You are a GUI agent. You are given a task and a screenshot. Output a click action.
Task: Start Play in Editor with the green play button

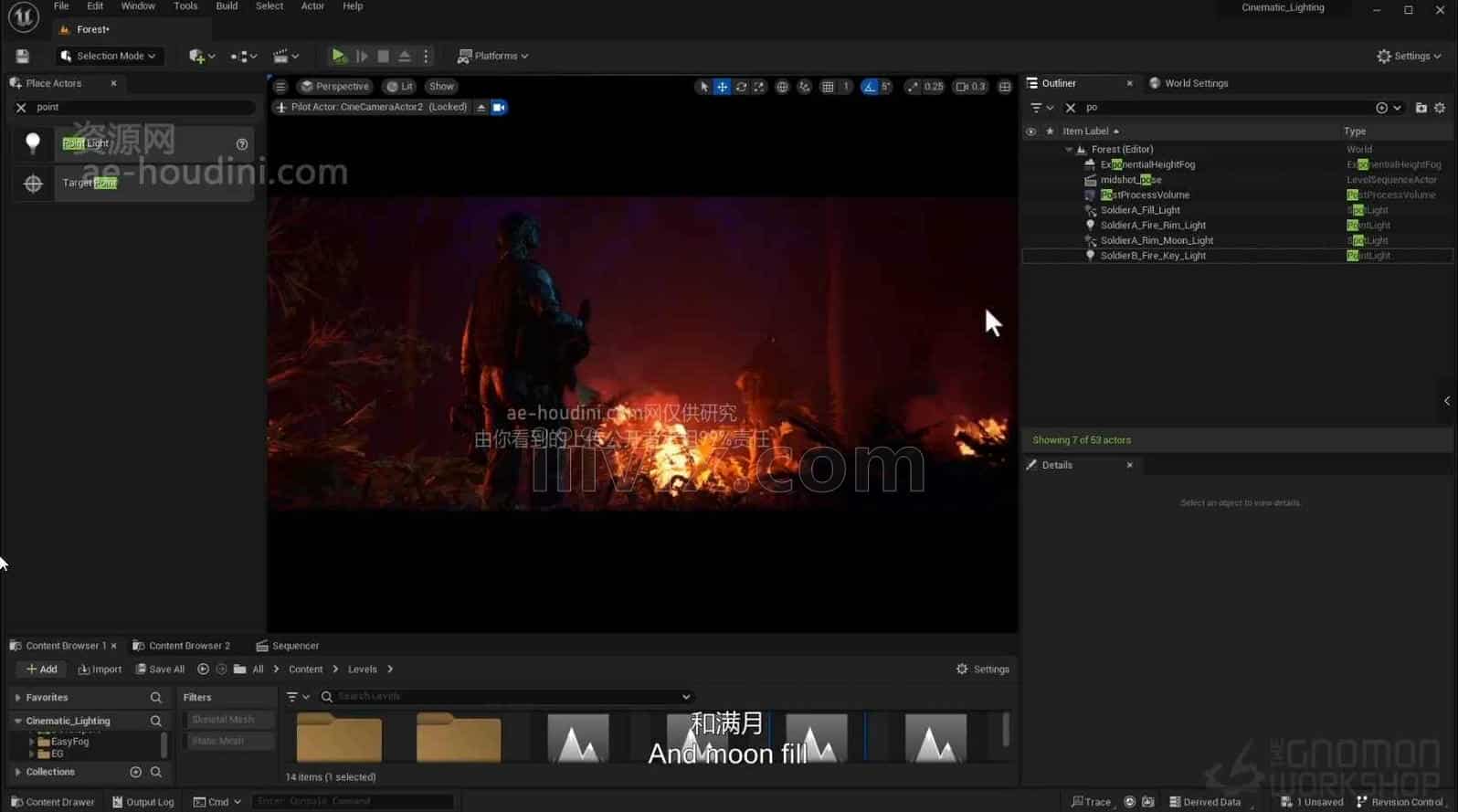tap(339, 56)
